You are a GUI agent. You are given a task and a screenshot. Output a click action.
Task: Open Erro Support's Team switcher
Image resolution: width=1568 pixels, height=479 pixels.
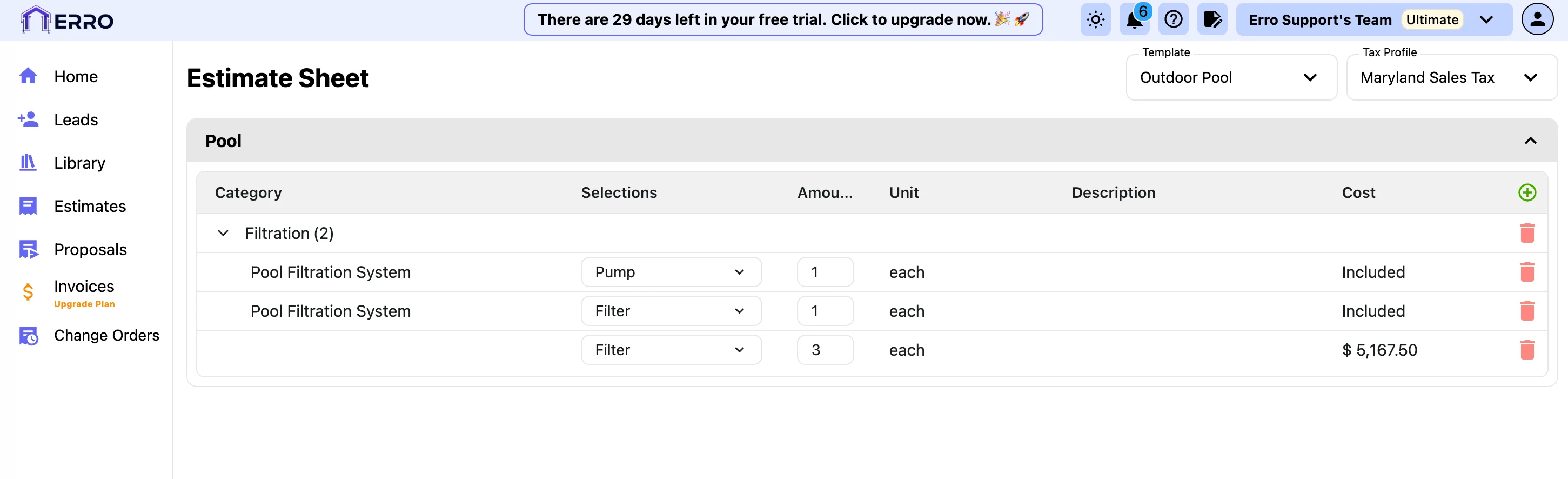coord(1373,20)
